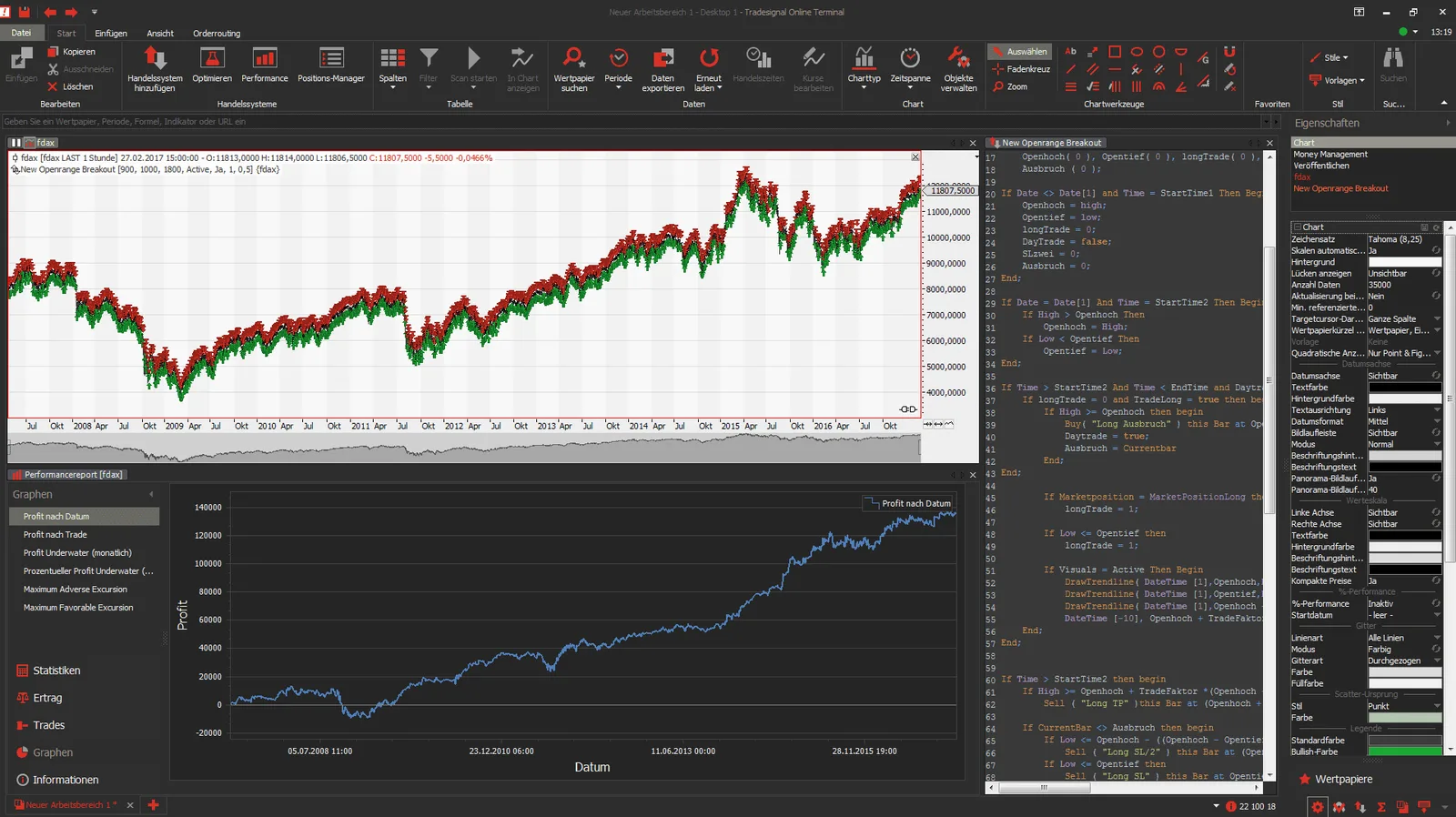Open the Trades section

click(x=41, y=725)
